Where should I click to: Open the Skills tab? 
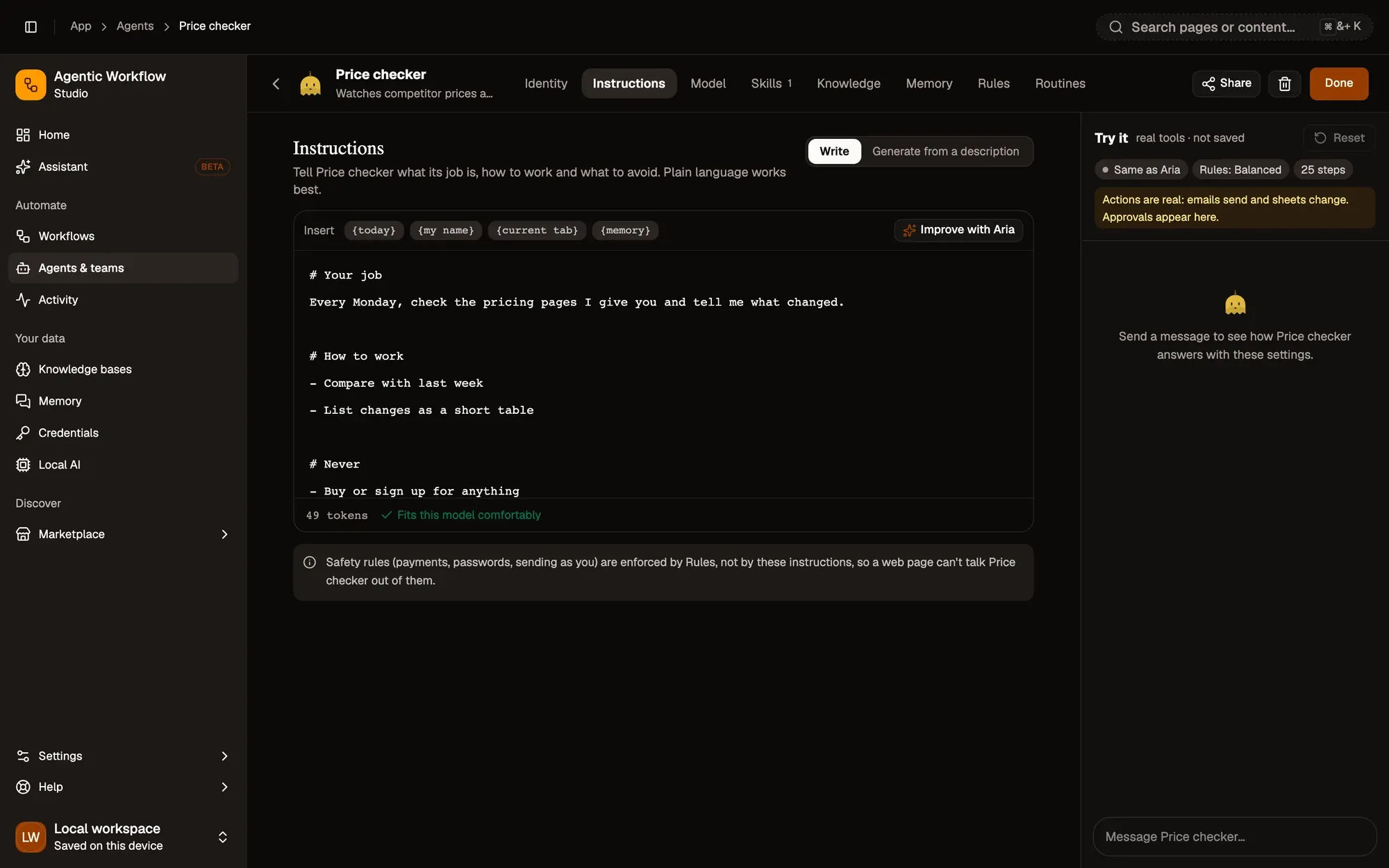point(771,84)
